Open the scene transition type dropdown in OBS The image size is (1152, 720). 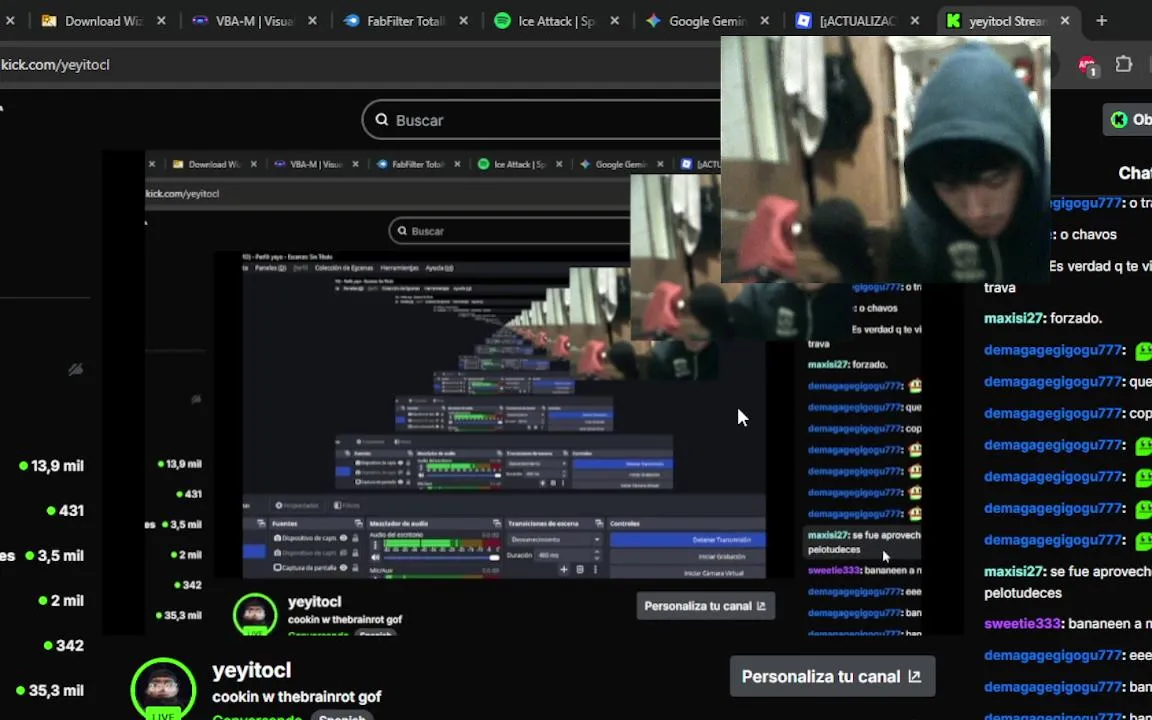[555, 539]
